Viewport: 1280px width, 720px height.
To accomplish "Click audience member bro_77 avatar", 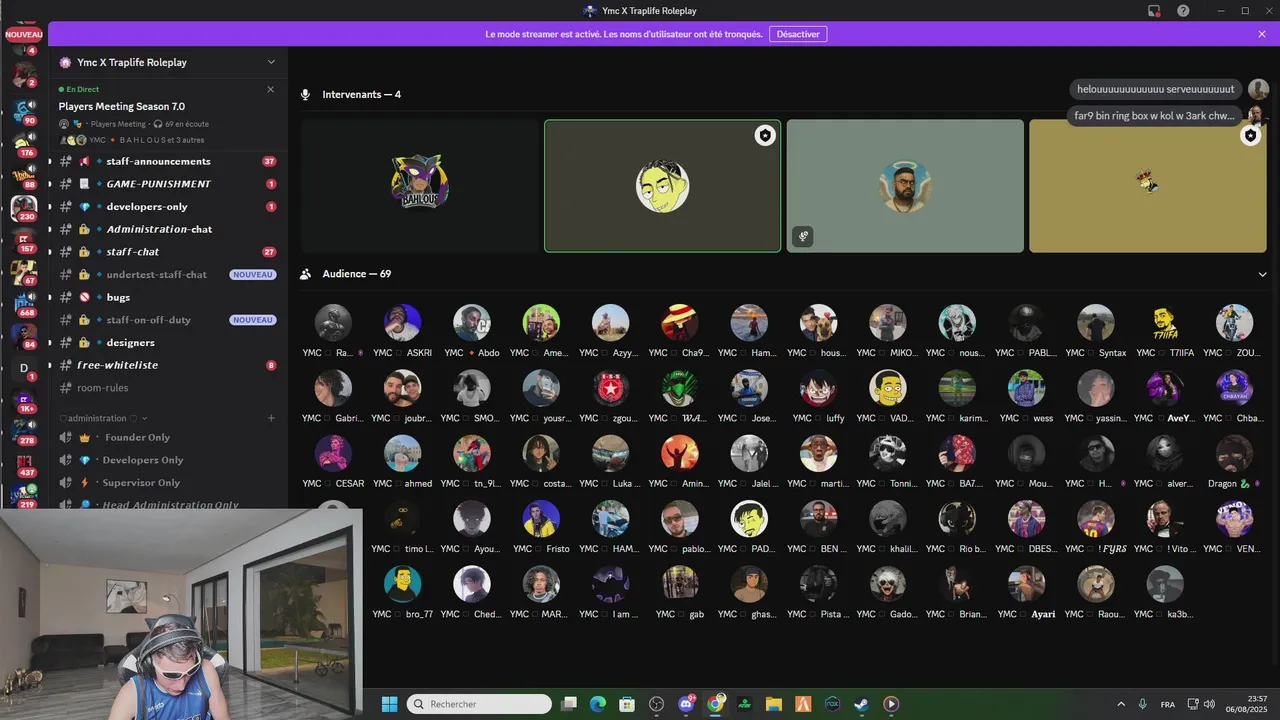I will tap(402, 584).
